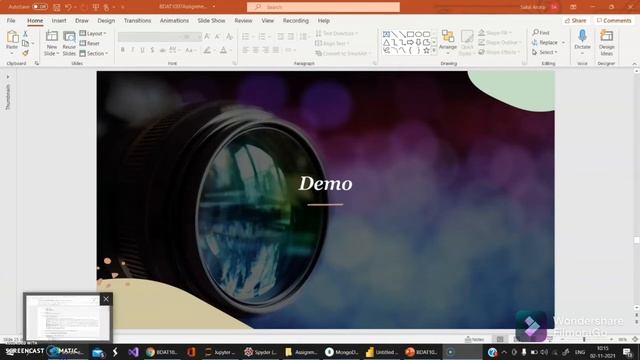This screenshot has width=640, height=360.
Task: Click the Reset slide button
Action: (x=90, y=43)
